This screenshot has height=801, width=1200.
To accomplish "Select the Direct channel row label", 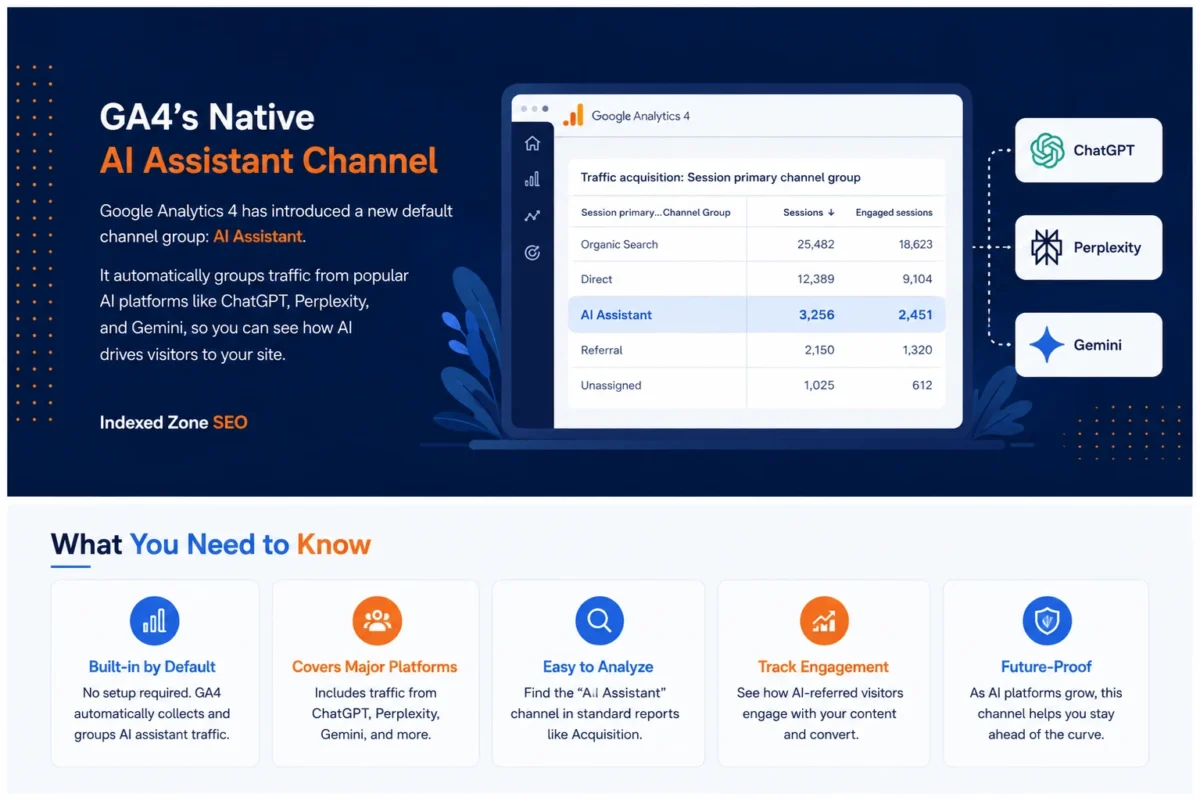I will click(597, 279).
